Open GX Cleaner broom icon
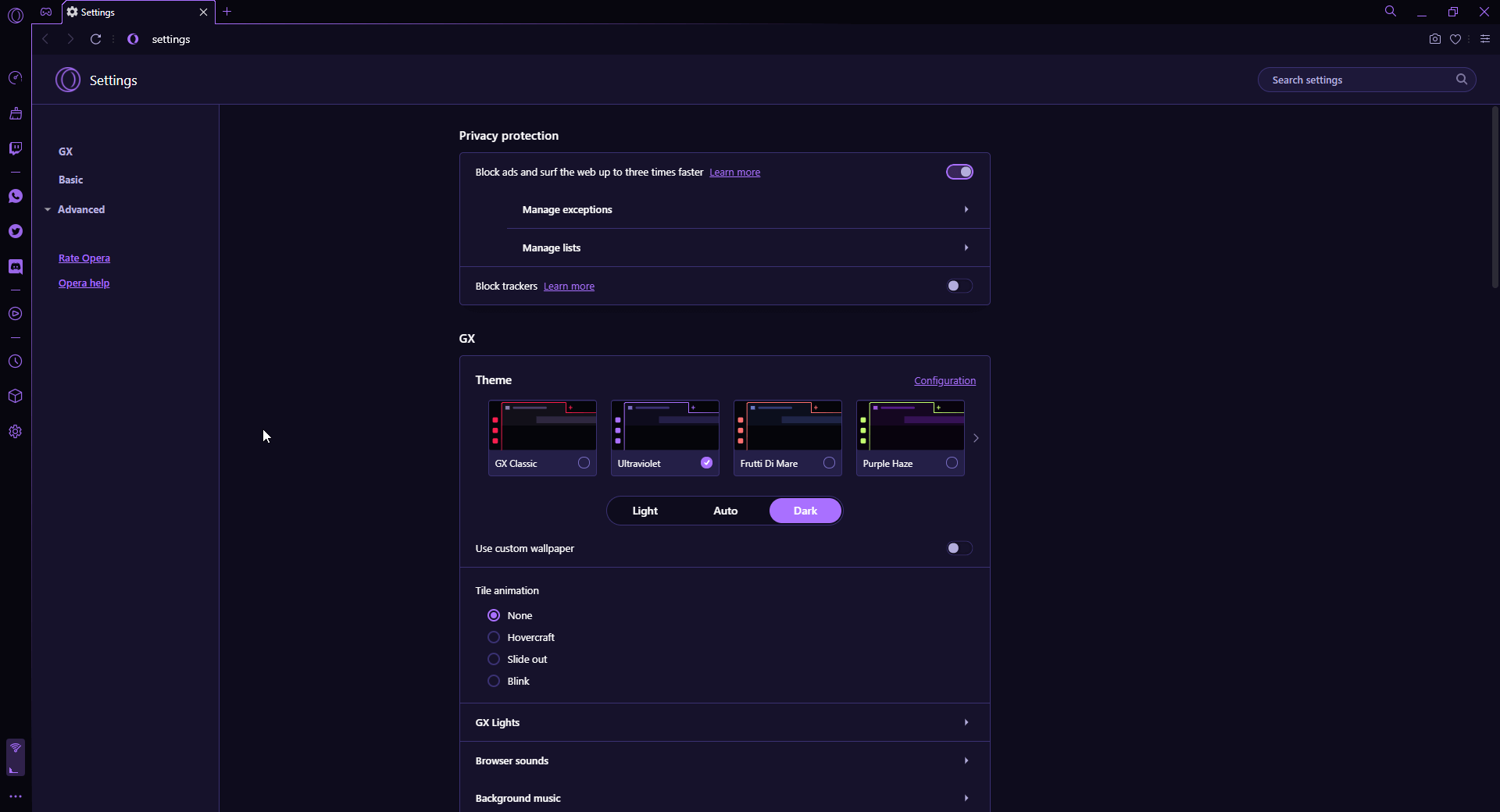The height and width of the screenshot is (812, 1500). 16,113
